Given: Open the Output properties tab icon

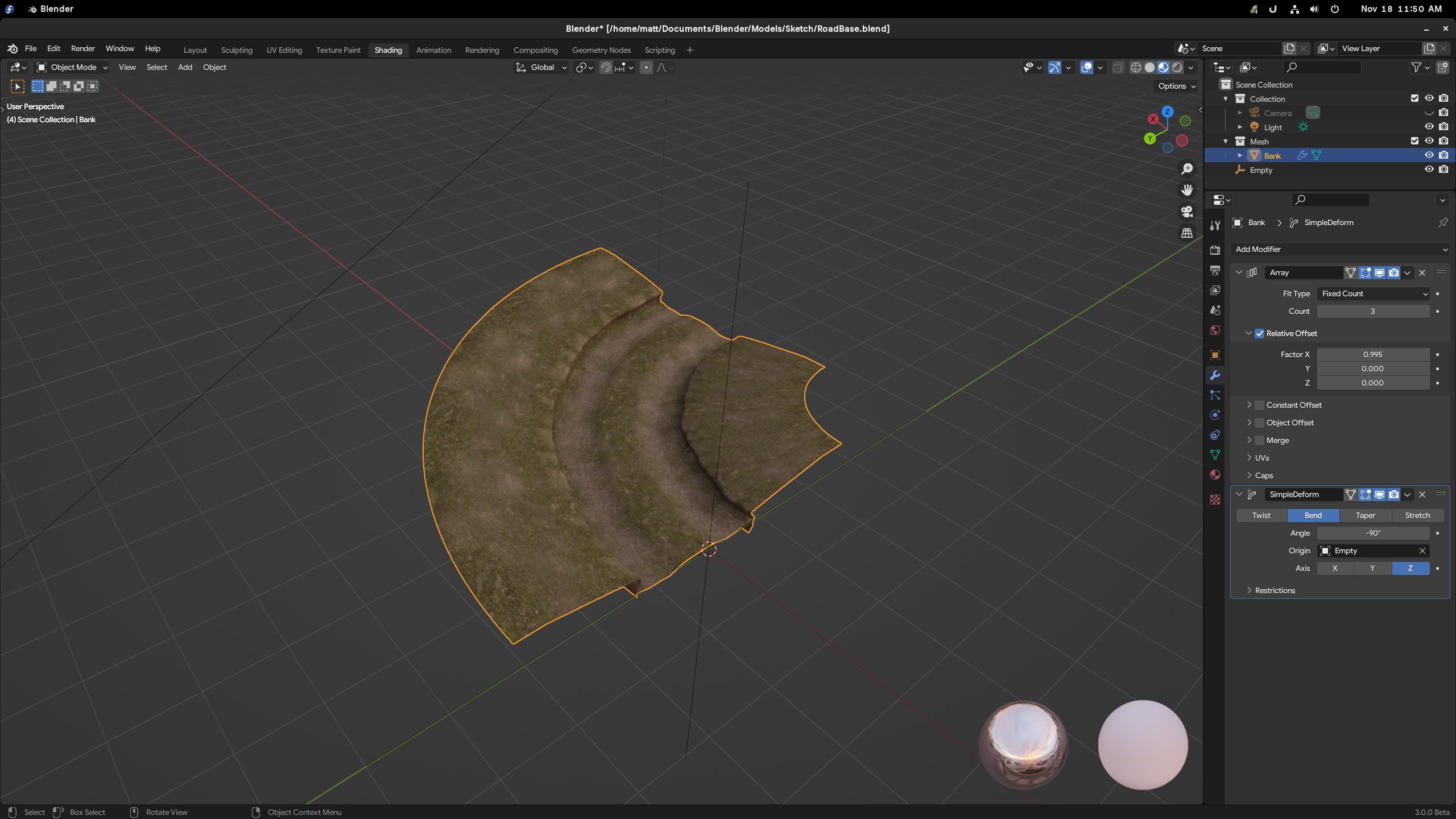Looking at the screenshot, I should pyautogui.click(x=1215, y=270).
